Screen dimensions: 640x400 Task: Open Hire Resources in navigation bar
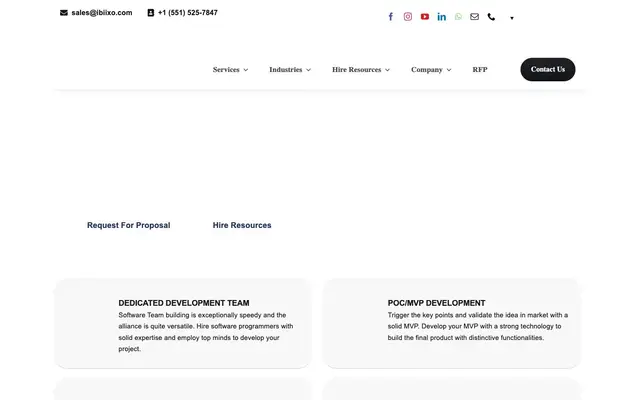[356, 69]
